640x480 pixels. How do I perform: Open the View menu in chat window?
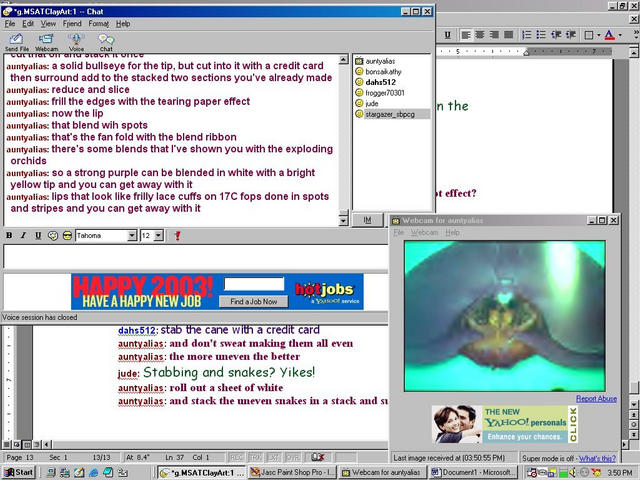48,24
